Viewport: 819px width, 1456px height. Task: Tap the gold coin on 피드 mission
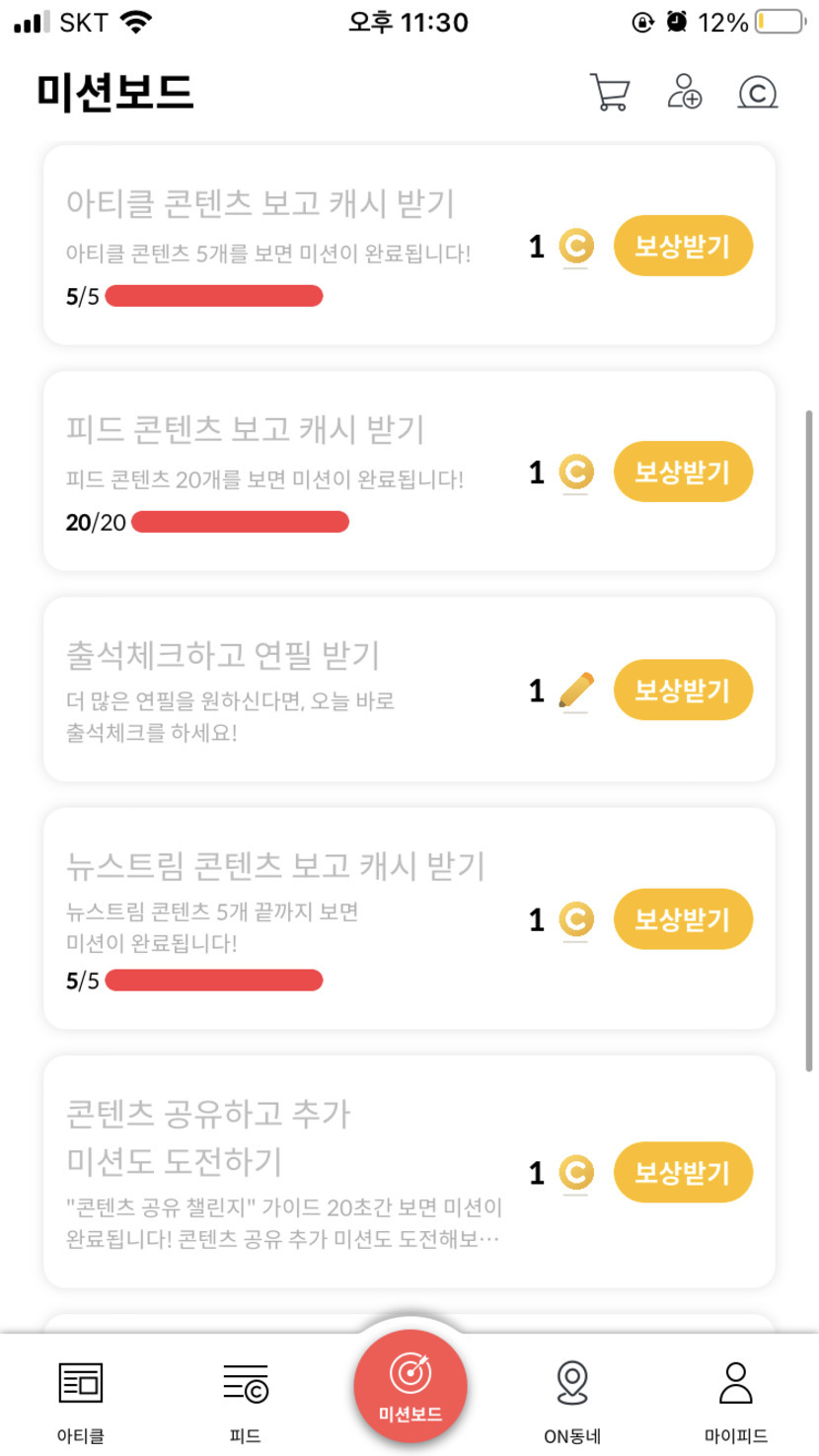coord(576,472)
